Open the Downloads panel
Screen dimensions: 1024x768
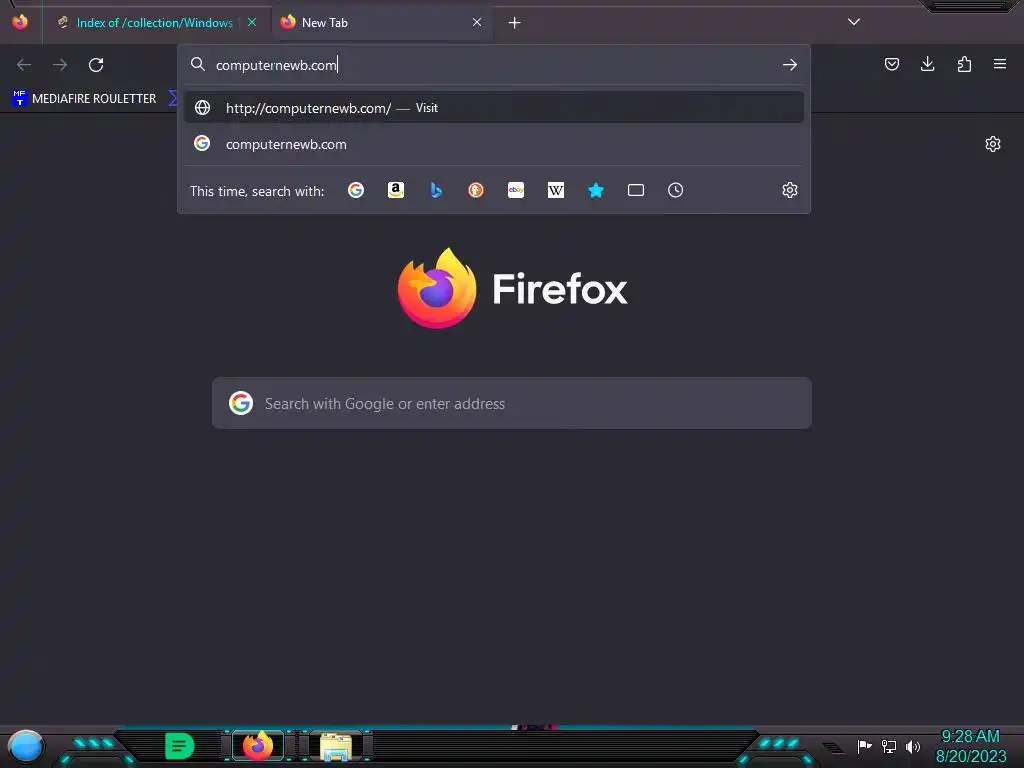click(927, 64)
